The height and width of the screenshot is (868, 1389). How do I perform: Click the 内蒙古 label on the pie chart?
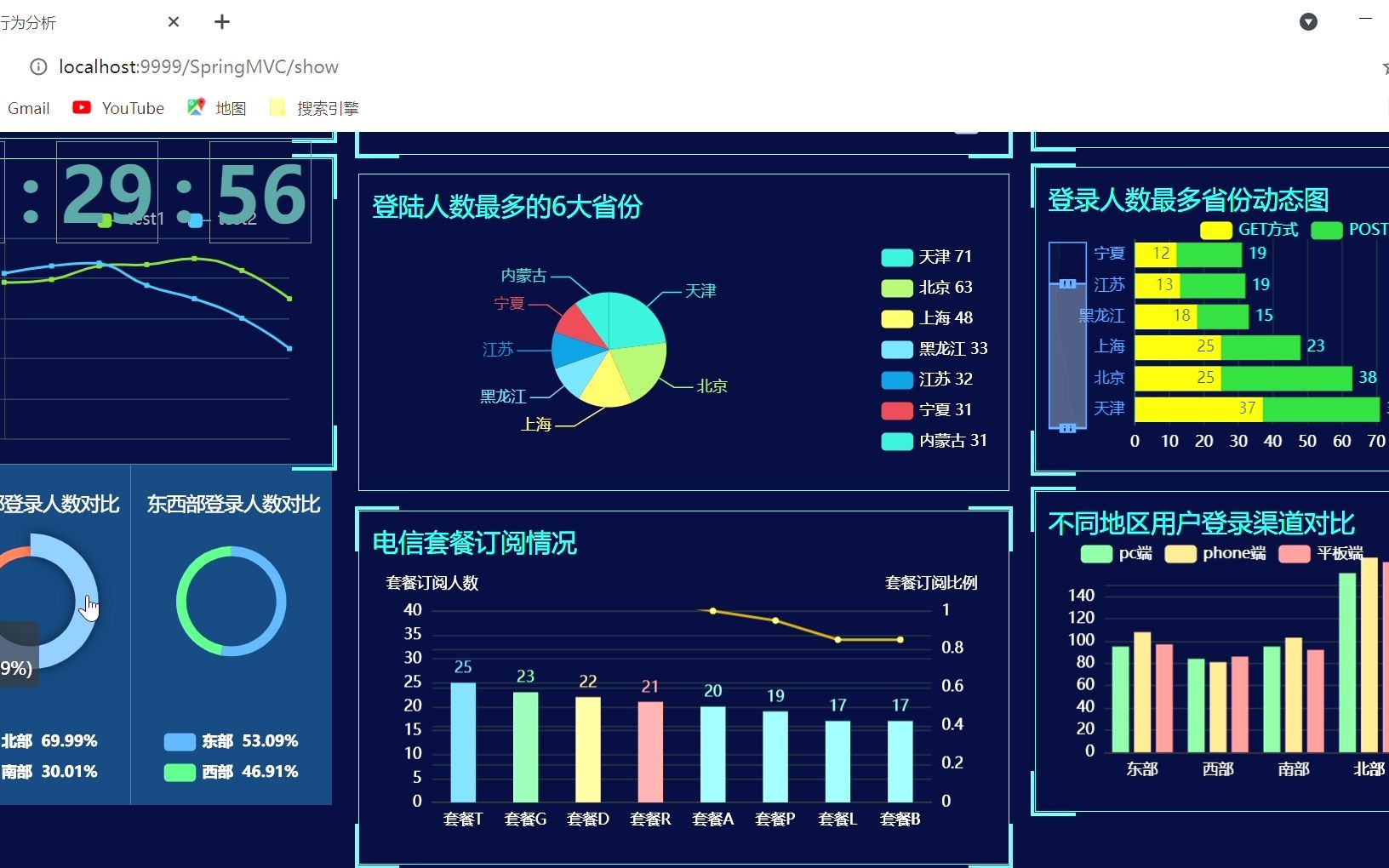click(x=523, y=276)
